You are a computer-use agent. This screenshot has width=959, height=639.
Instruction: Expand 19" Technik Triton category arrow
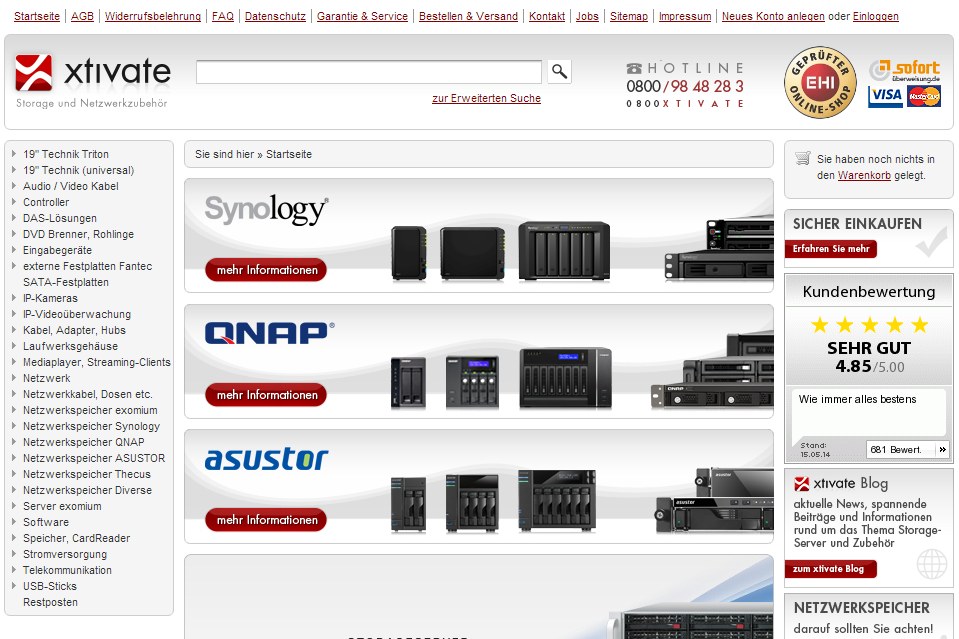tap(14, 153)
